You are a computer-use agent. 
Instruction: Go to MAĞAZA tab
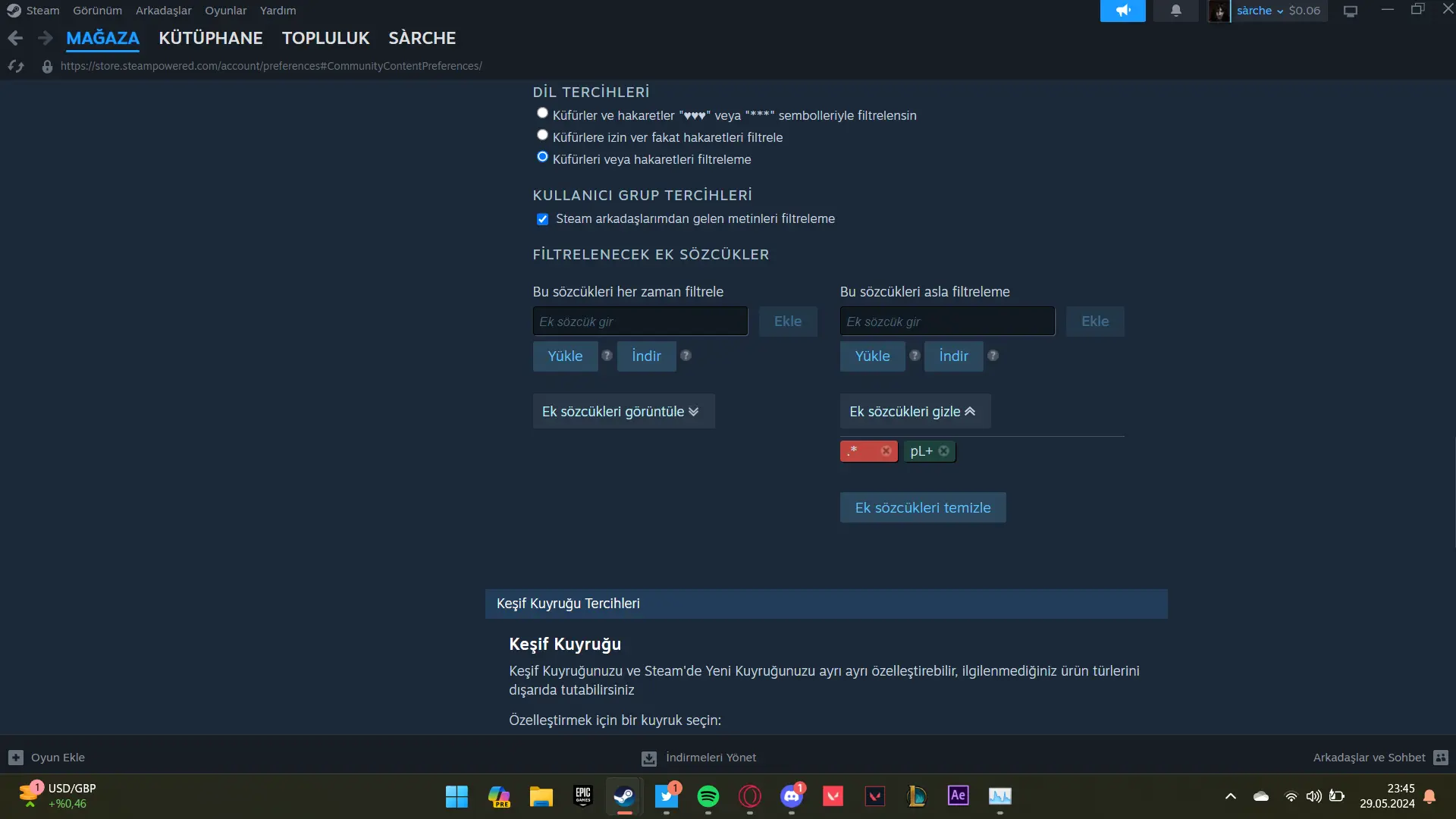[102, 38]
